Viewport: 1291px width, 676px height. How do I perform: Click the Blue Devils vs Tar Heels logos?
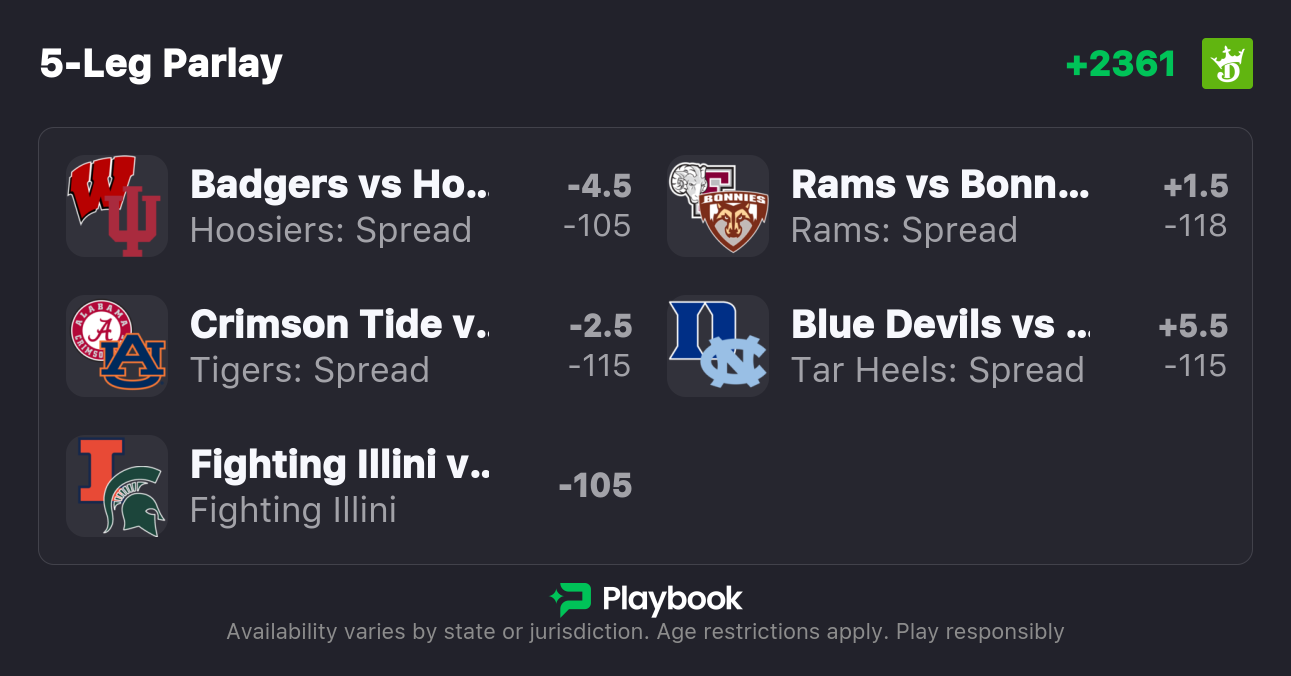(718, 346)
